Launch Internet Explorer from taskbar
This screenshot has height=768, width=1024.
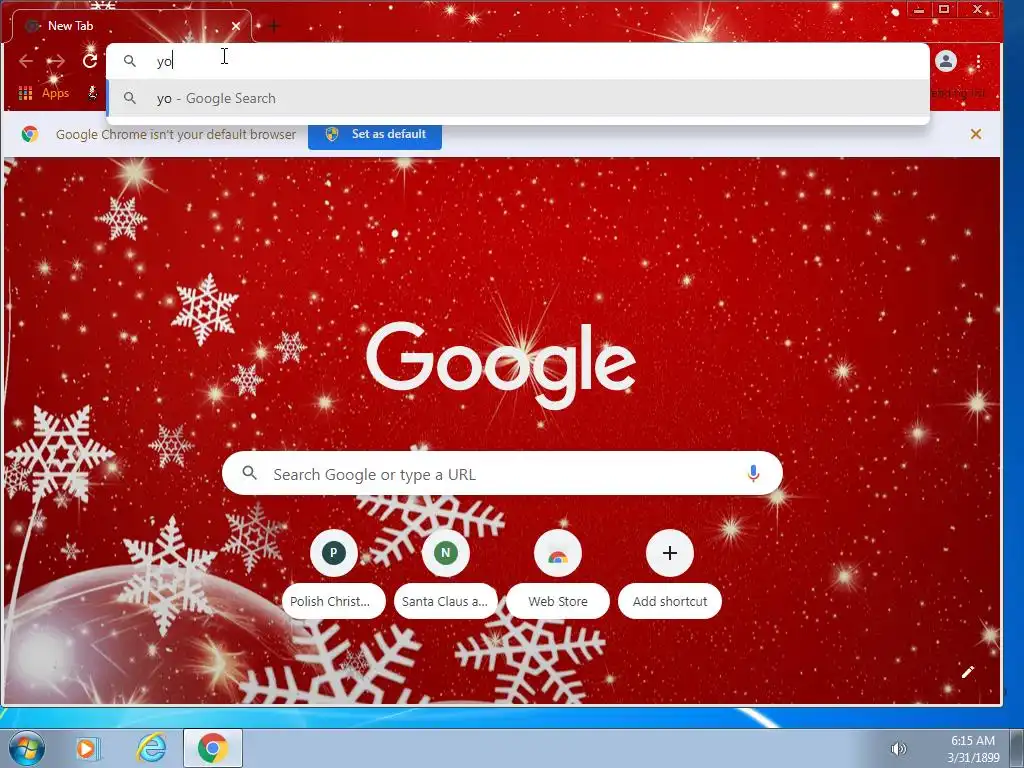152,748
